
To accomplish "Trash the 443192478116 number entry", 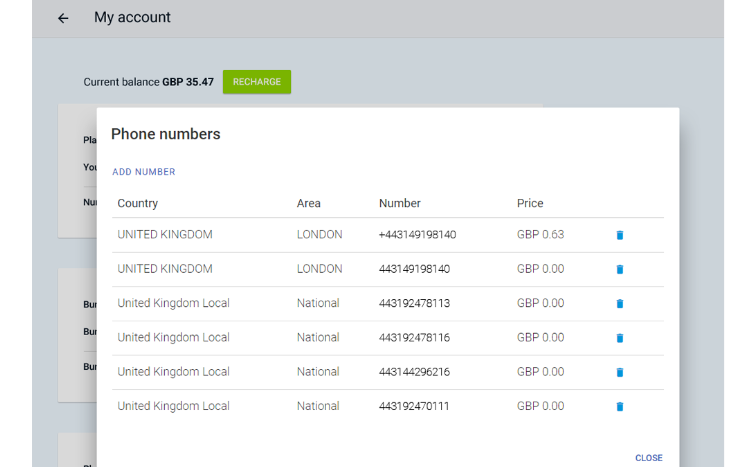I will click(x=619, y=338).
